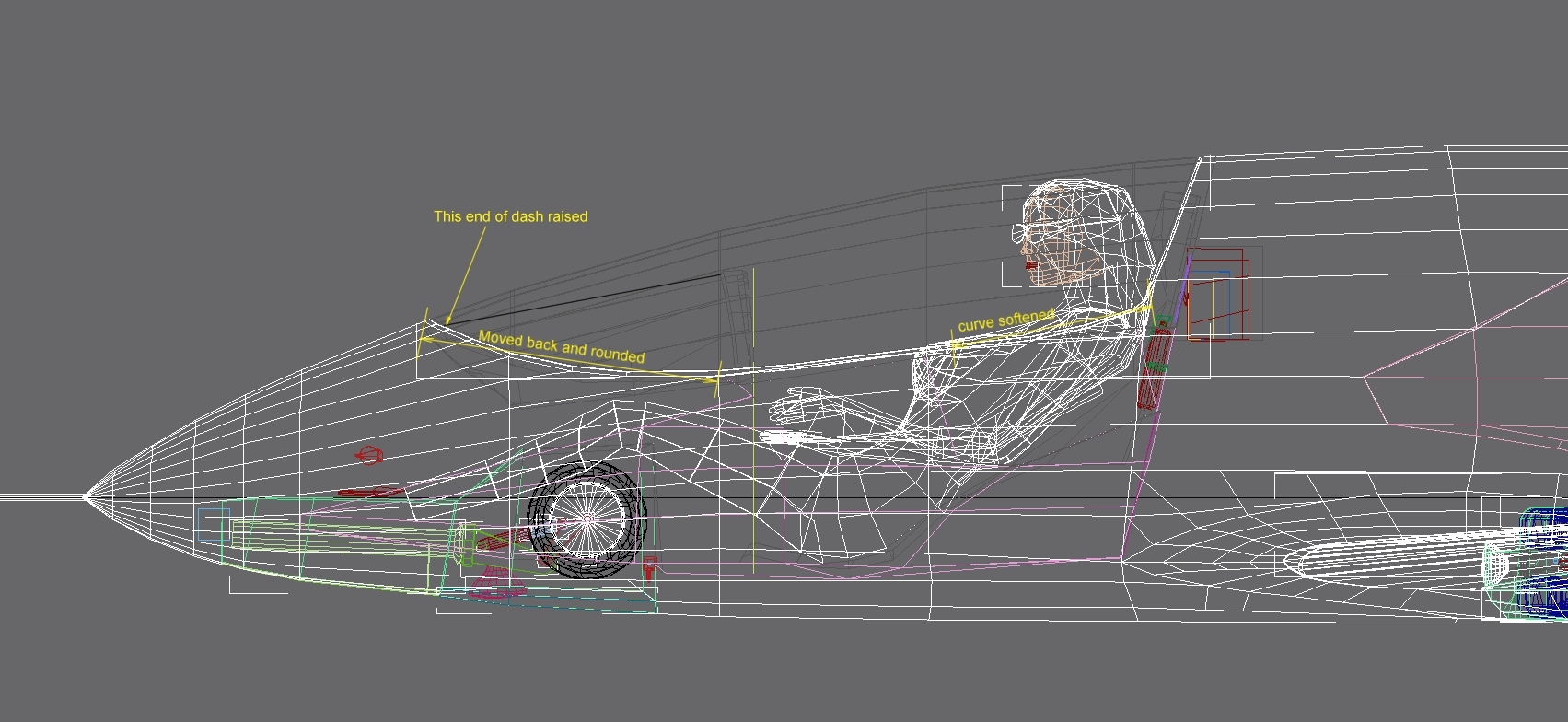Select the 'Moved back and rounded' label
Viewport: 1568px width, 722px height.
pyautogui.click(x=561, y=347)
